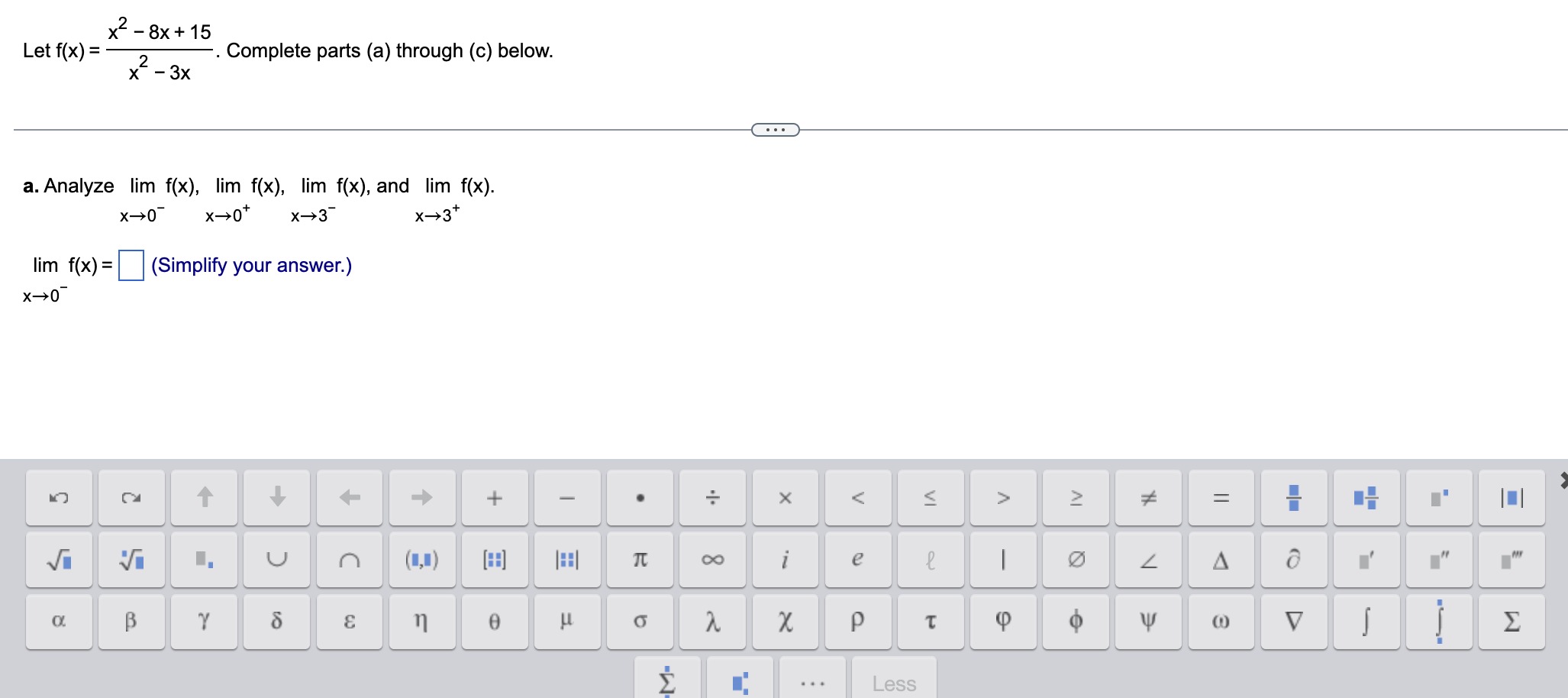Insert the indefinite integral symbol
Image resolution: width=1568 pixels, height=698 pixels.
[x=1366, y=622]
